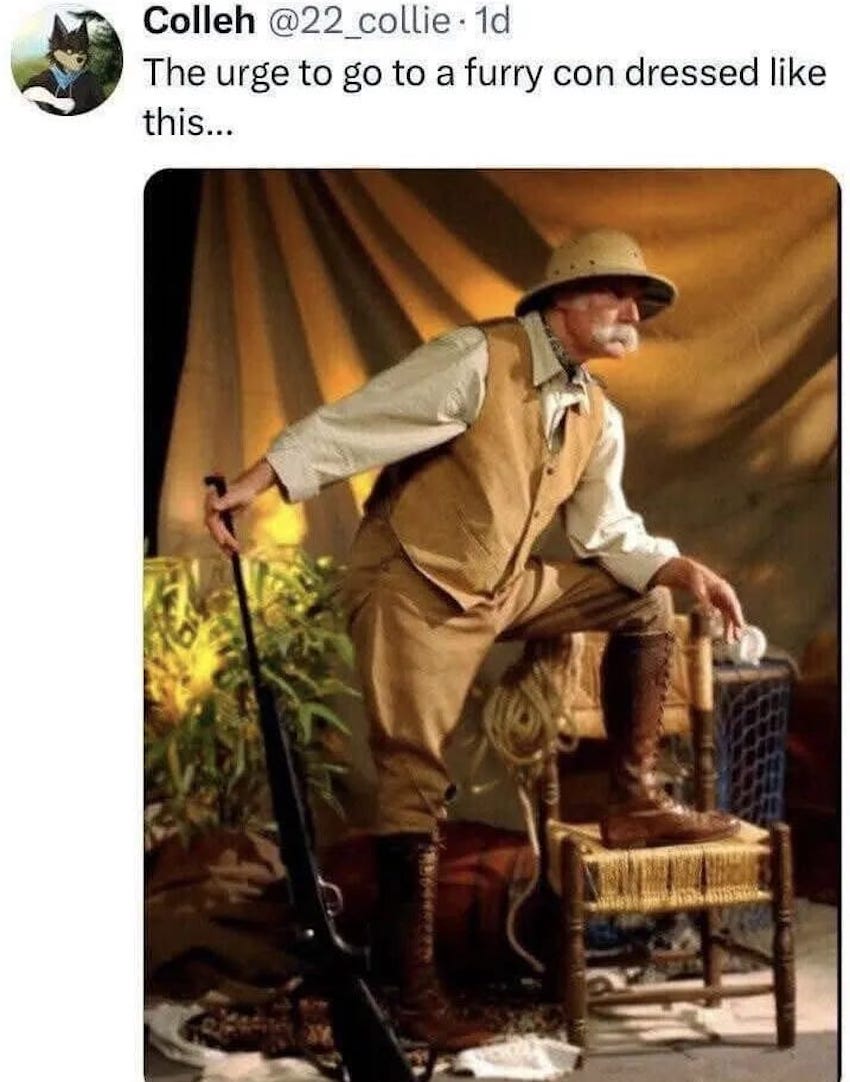Image resolution: width=850 pixels, height=1082 pixels.
Task: Open the attached safari hunter photo
Action: click(x=492, y=624)
